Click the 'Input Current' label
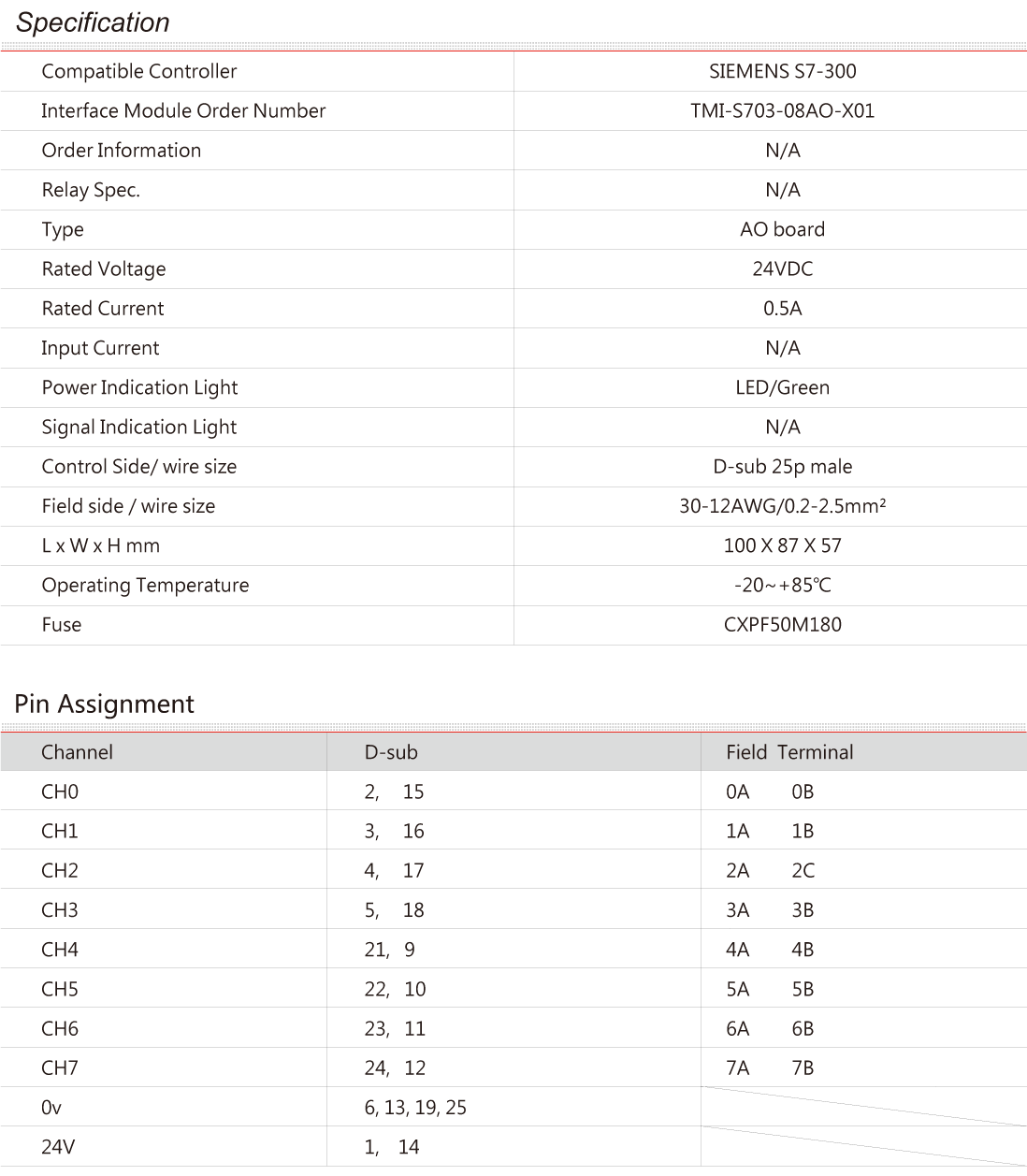1027x1176 pixels. click(x=100, y=348)
